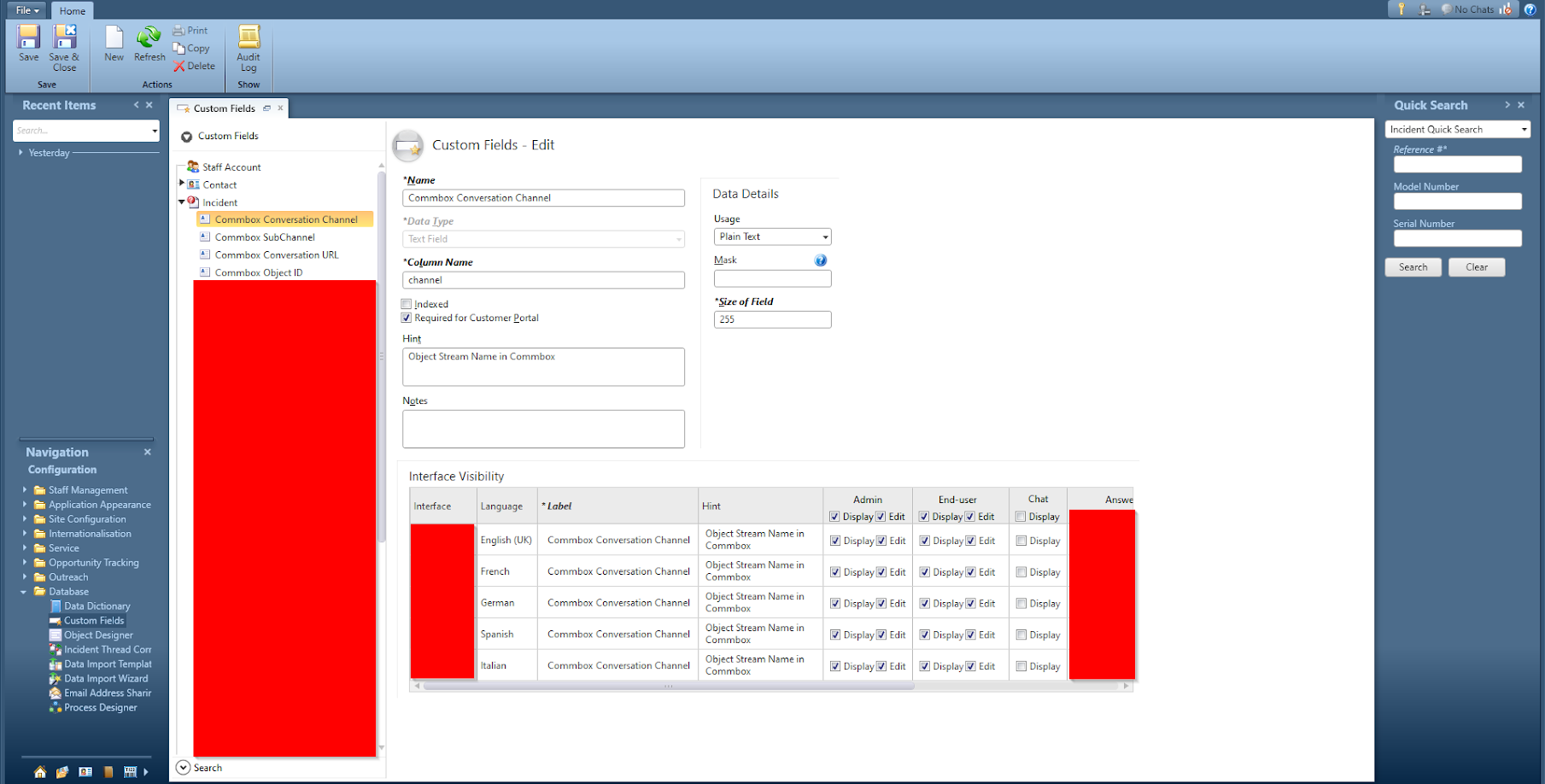Viewport: 1545px width, 784px height.
Task: Collapse the Custom Fields panel header
Action: click(x=186, y=137)
